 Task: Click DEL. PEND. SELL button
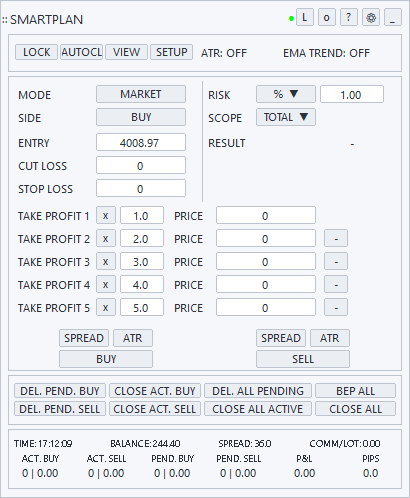click(x=60, y=409)
